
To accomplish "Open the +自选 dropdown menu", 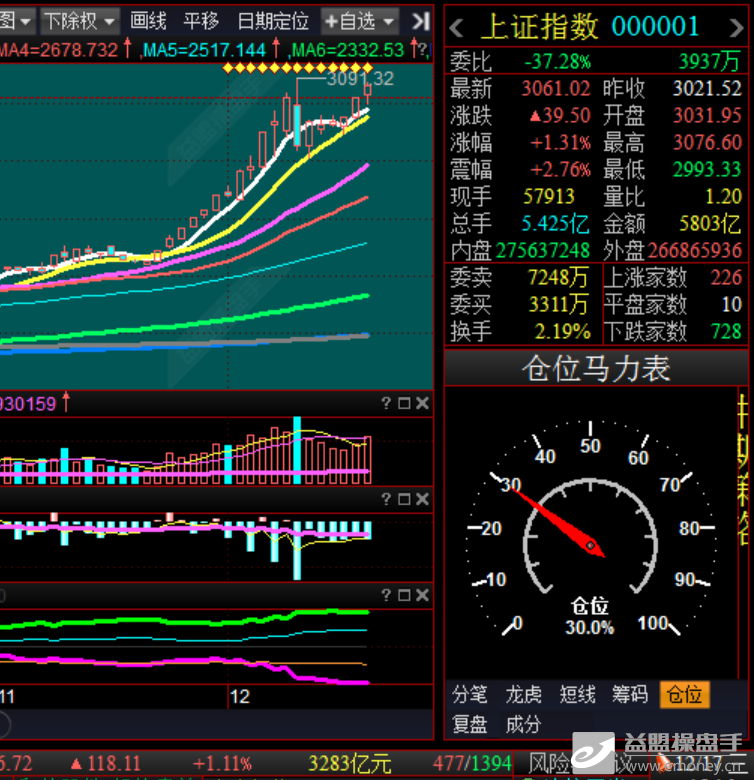I will (x=360, y=20).
